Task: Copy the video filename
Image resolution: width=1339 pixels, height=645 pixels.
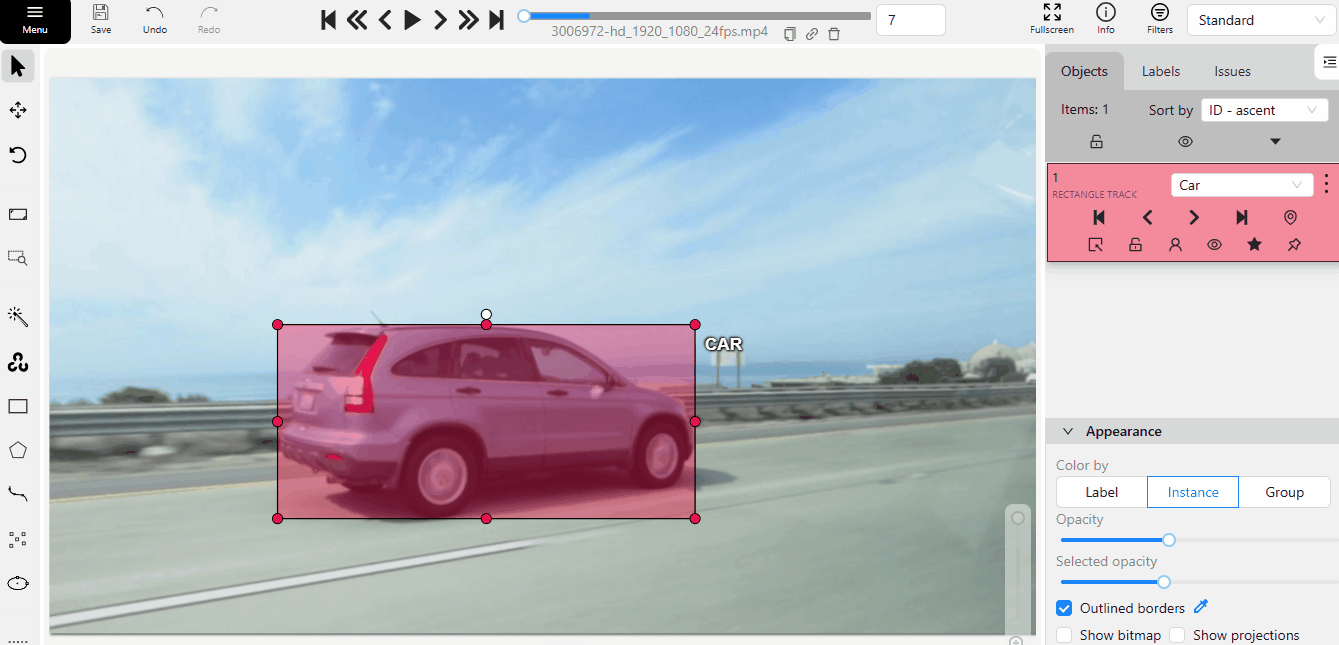Action: [790, 34]
